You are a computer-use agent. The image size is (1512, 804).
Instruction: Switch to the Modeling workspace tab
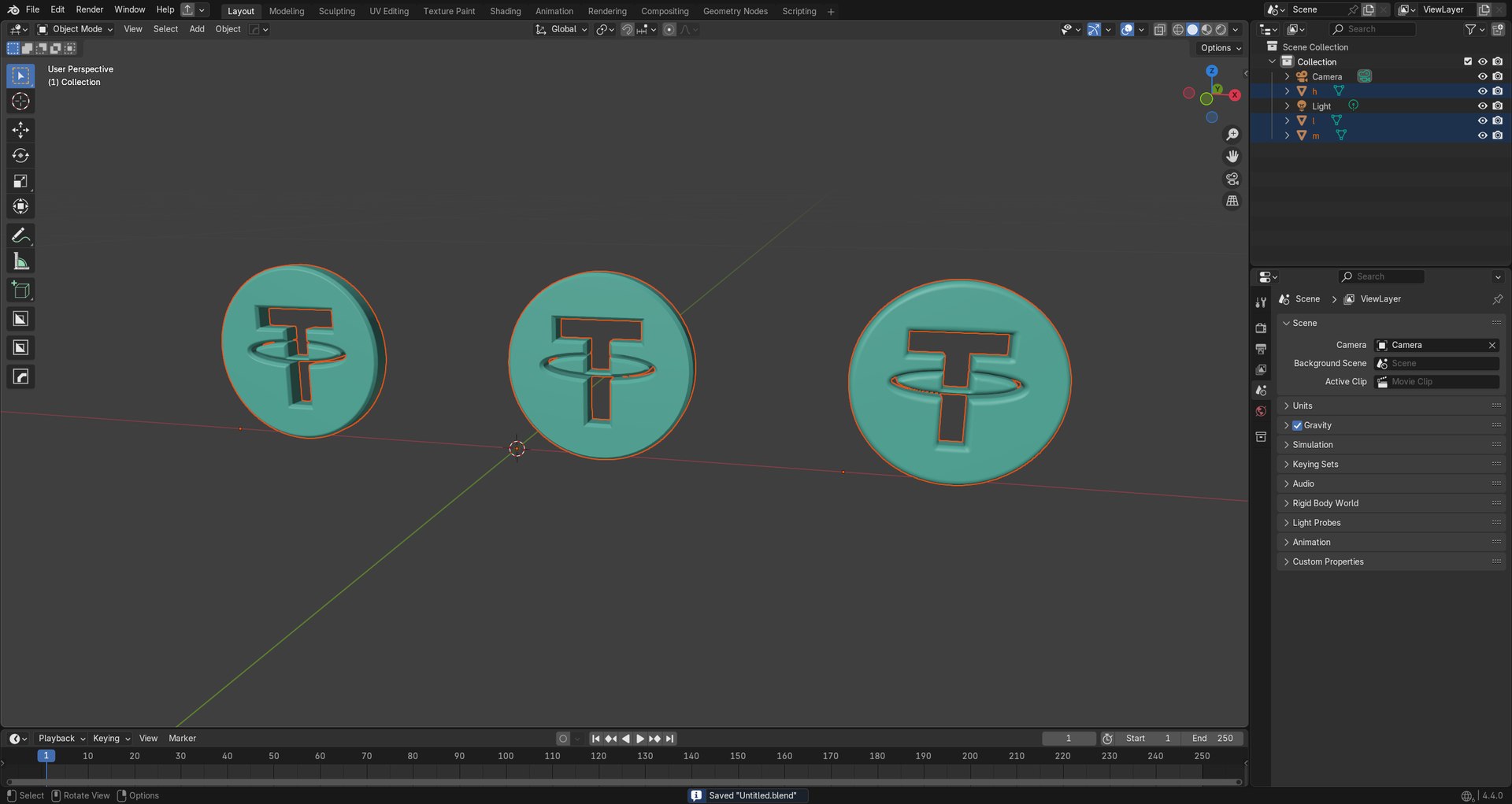coord(287,11)
